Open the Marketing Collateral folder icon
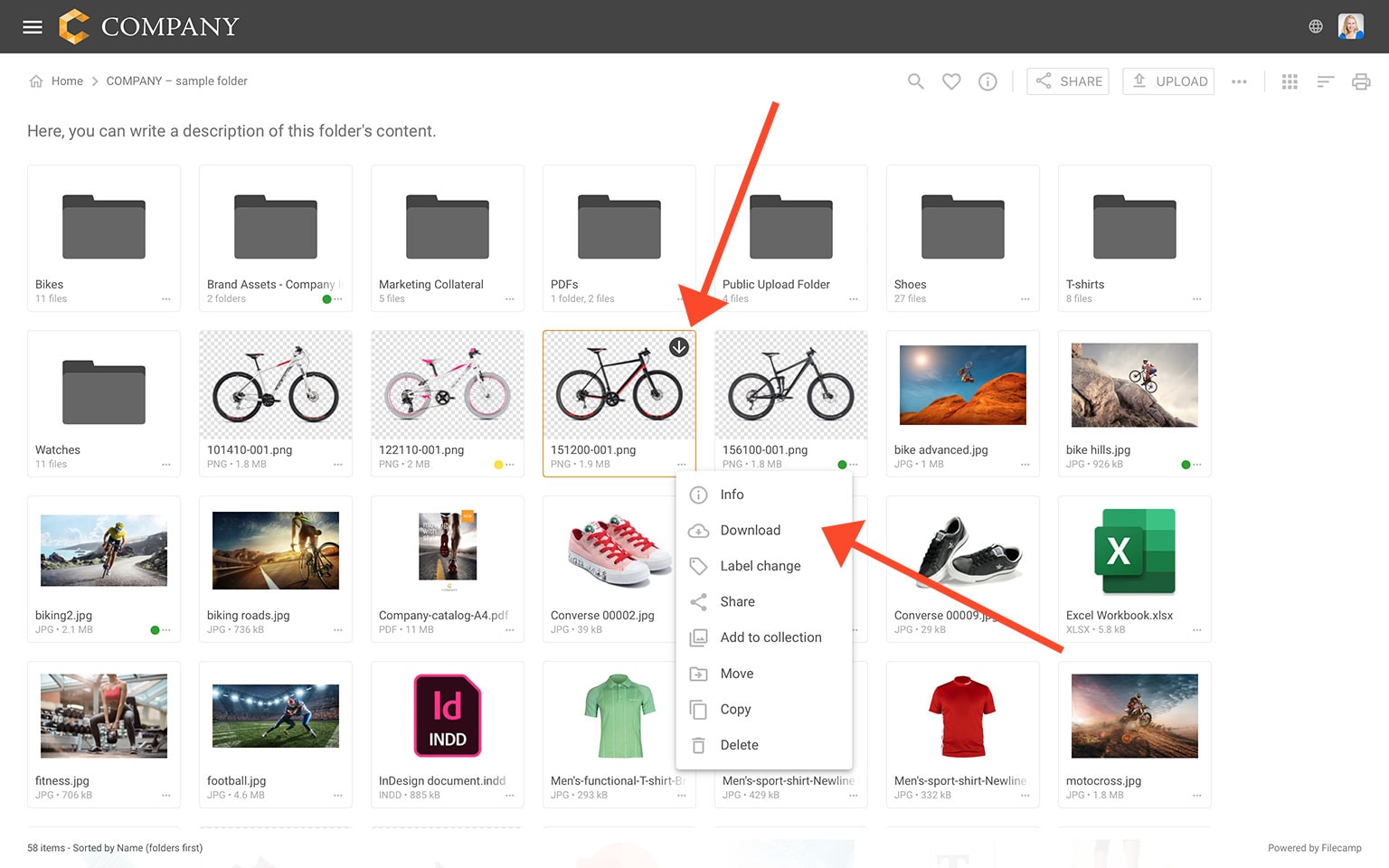 pos(448,227)
